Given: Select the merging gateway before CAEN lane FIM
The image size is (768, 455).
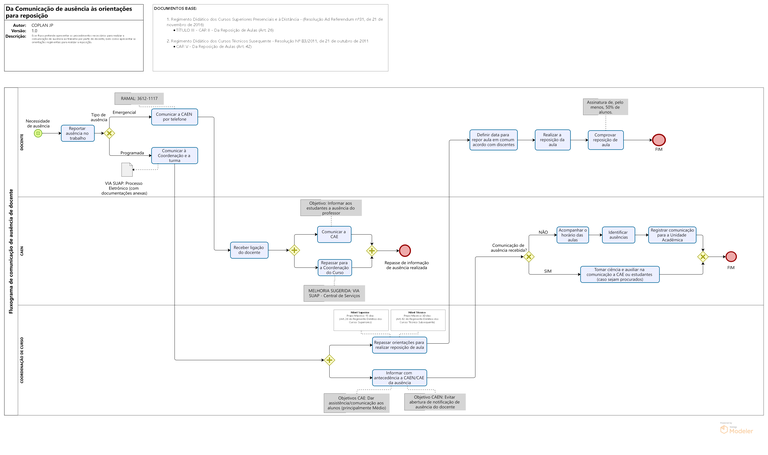Looking at the screenshot, I should [703, 257].
